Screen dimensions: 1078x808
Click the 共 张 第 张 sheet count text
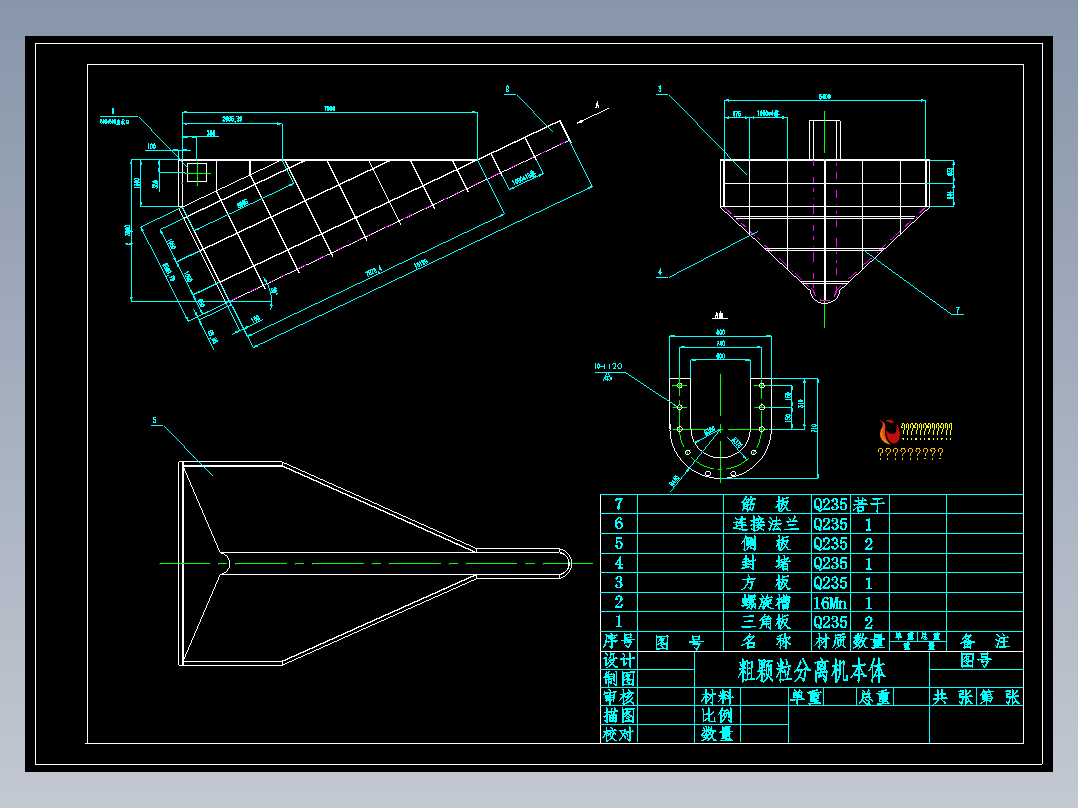[x=976, y=697]
